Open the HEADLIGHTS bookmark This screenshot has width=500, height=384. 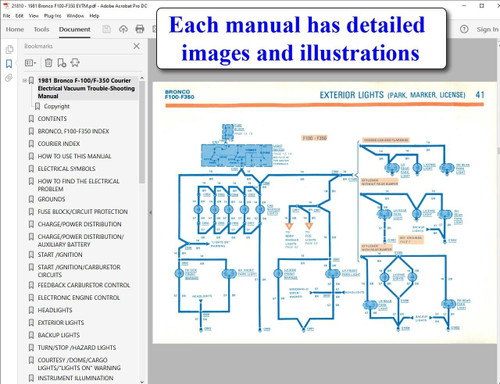(55, 310)
